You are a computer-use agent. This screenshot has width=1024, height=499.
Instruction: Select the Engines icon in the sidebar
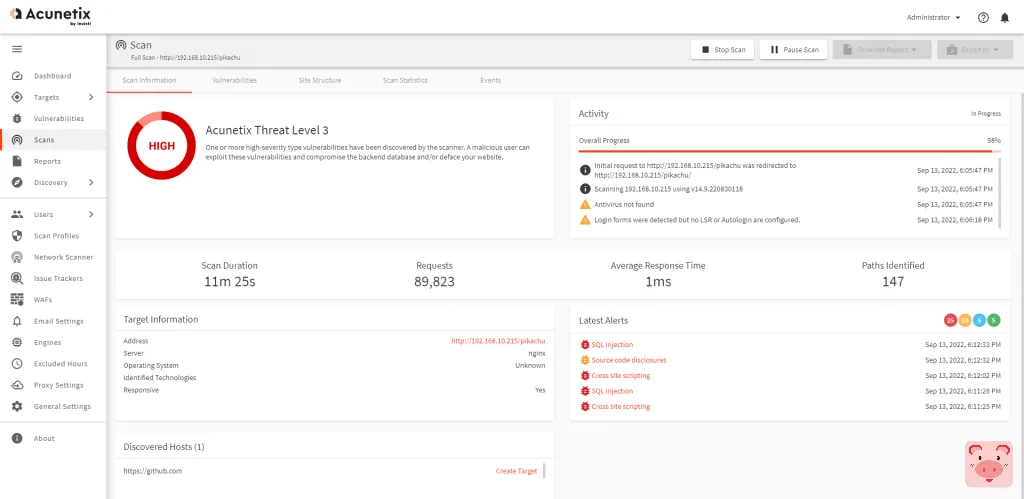[16, 342]
